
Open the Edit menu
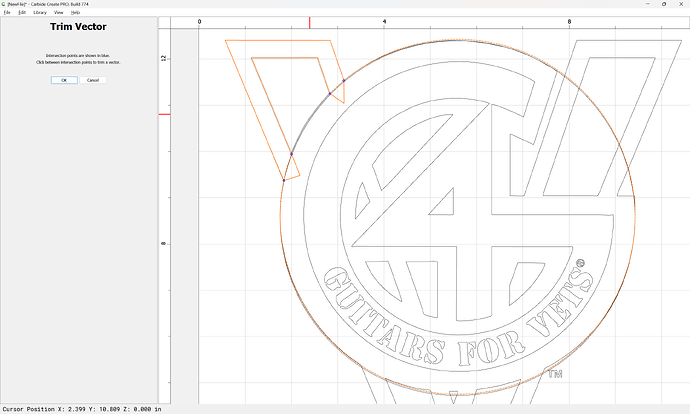coord(22,12)
